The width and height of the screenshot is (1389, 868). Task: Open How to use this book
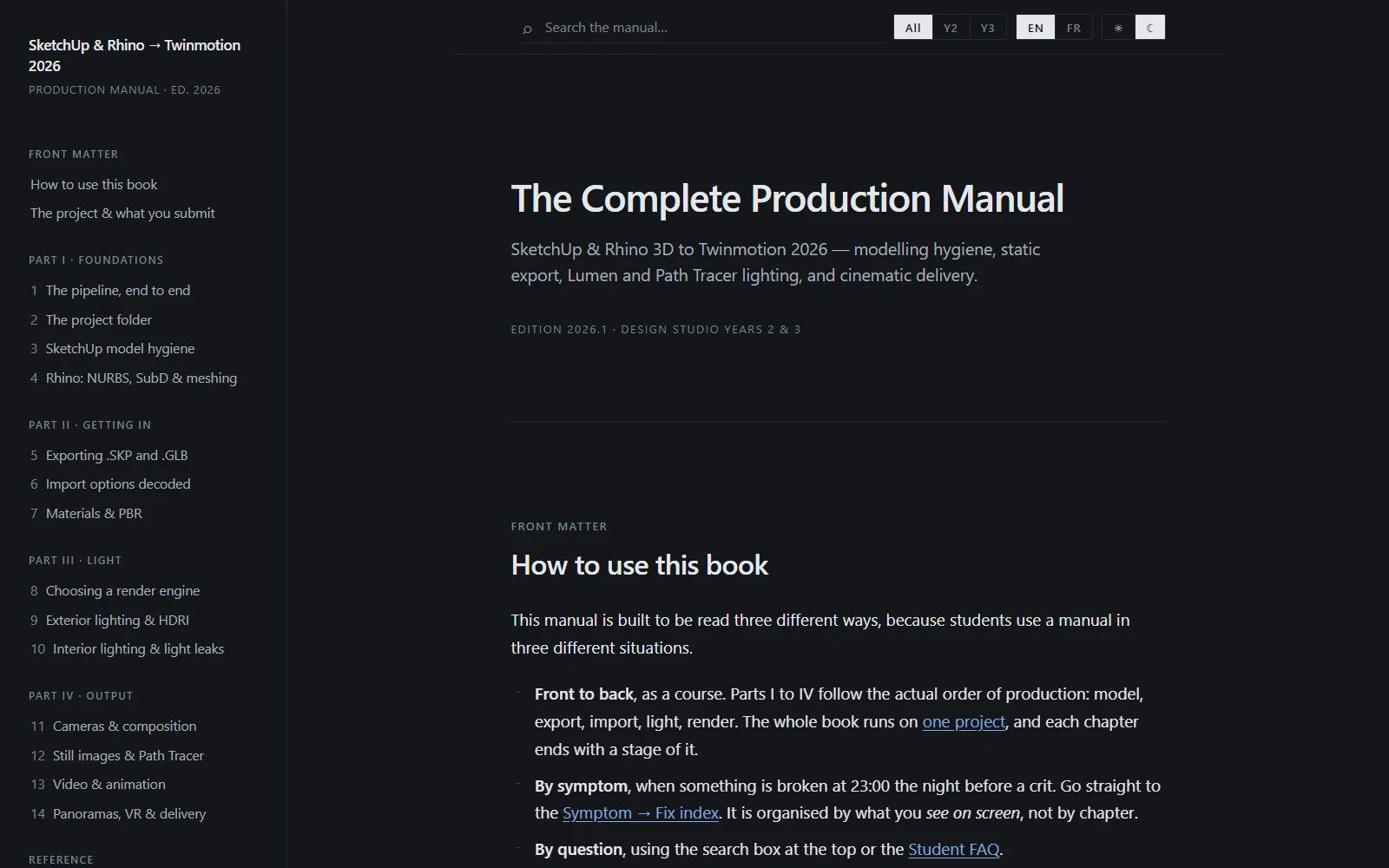coord(94,185)
